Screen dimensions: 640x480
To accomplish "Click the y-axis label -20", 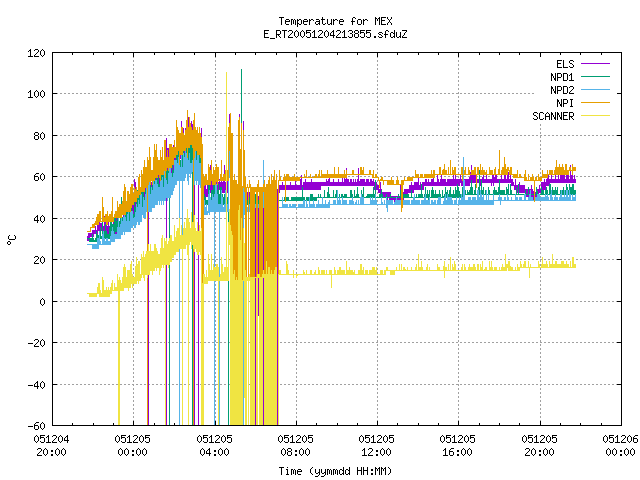I will click(36, 343).
